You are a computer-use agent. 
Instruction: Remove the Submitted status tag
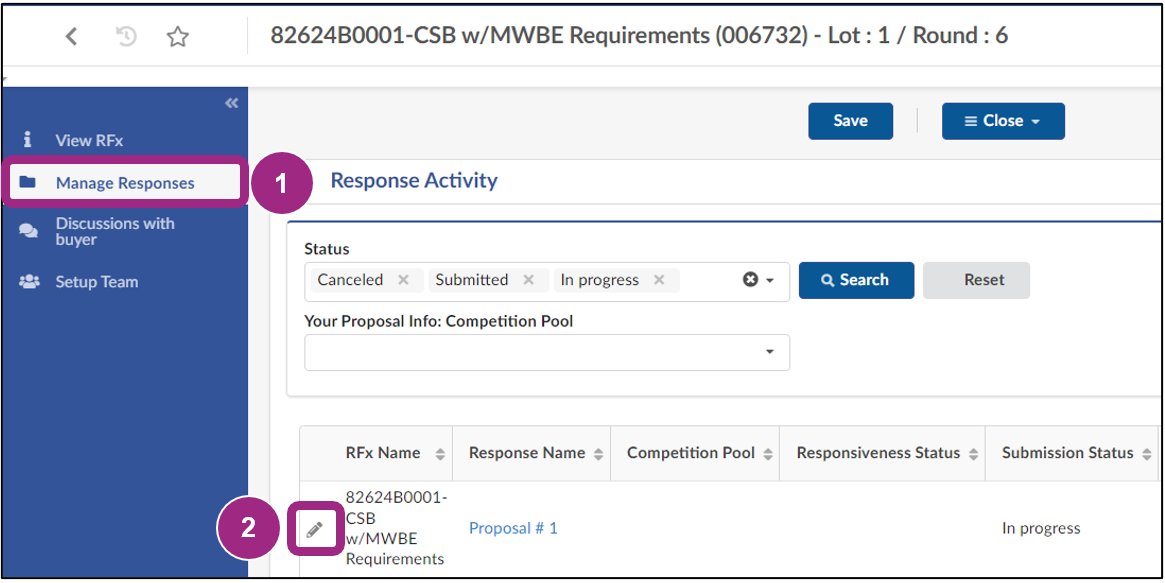[x=528, y=280]
